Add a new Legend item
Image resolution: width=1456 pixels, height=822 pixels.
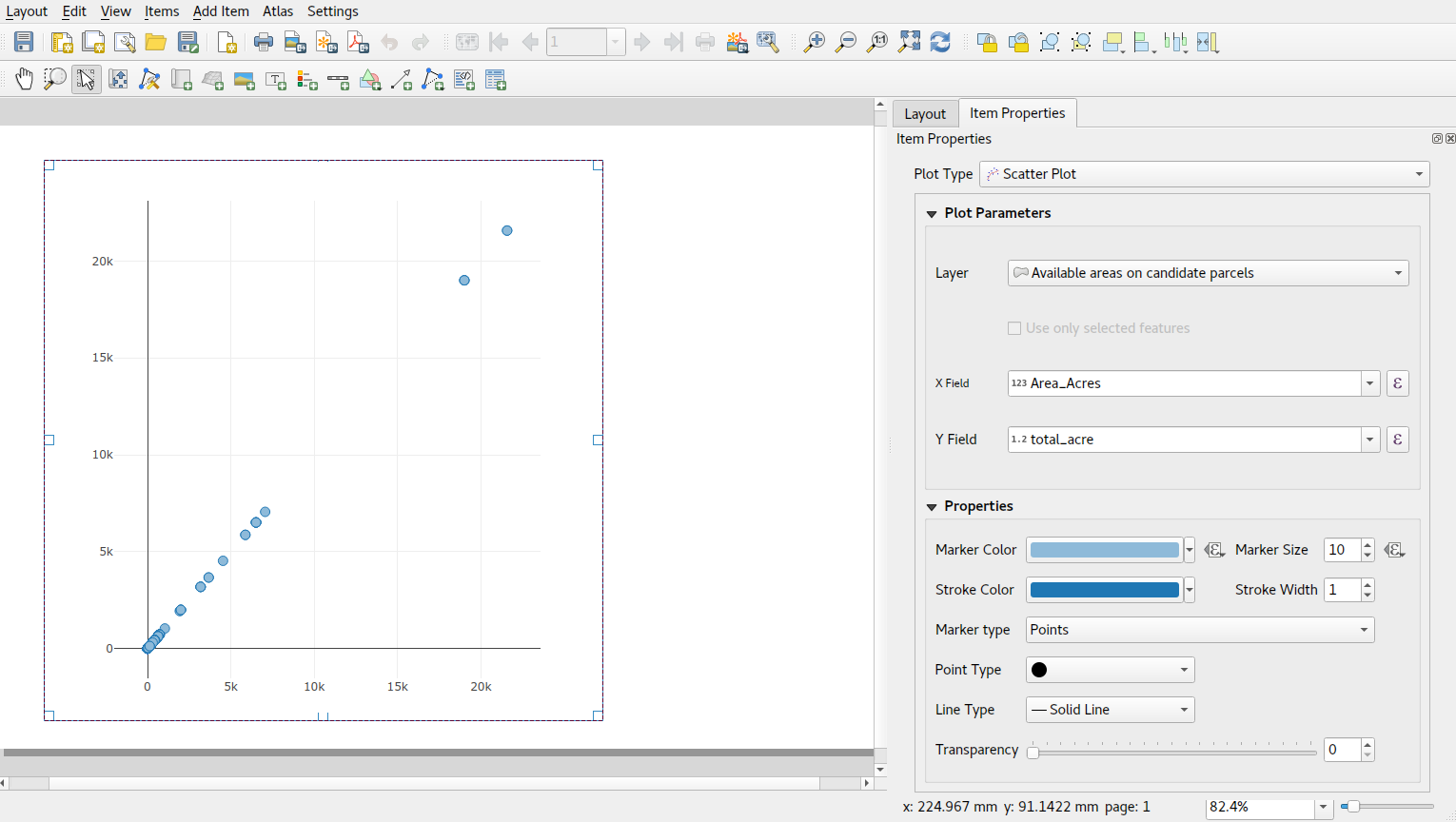click(306, 79)
